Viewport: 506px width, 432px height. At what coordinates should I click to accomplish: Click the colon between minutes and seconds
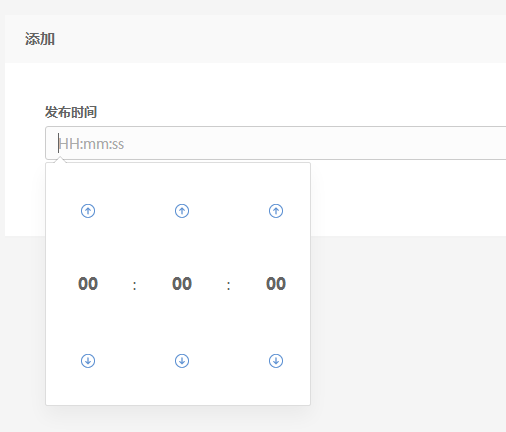[x=229, y=285]
